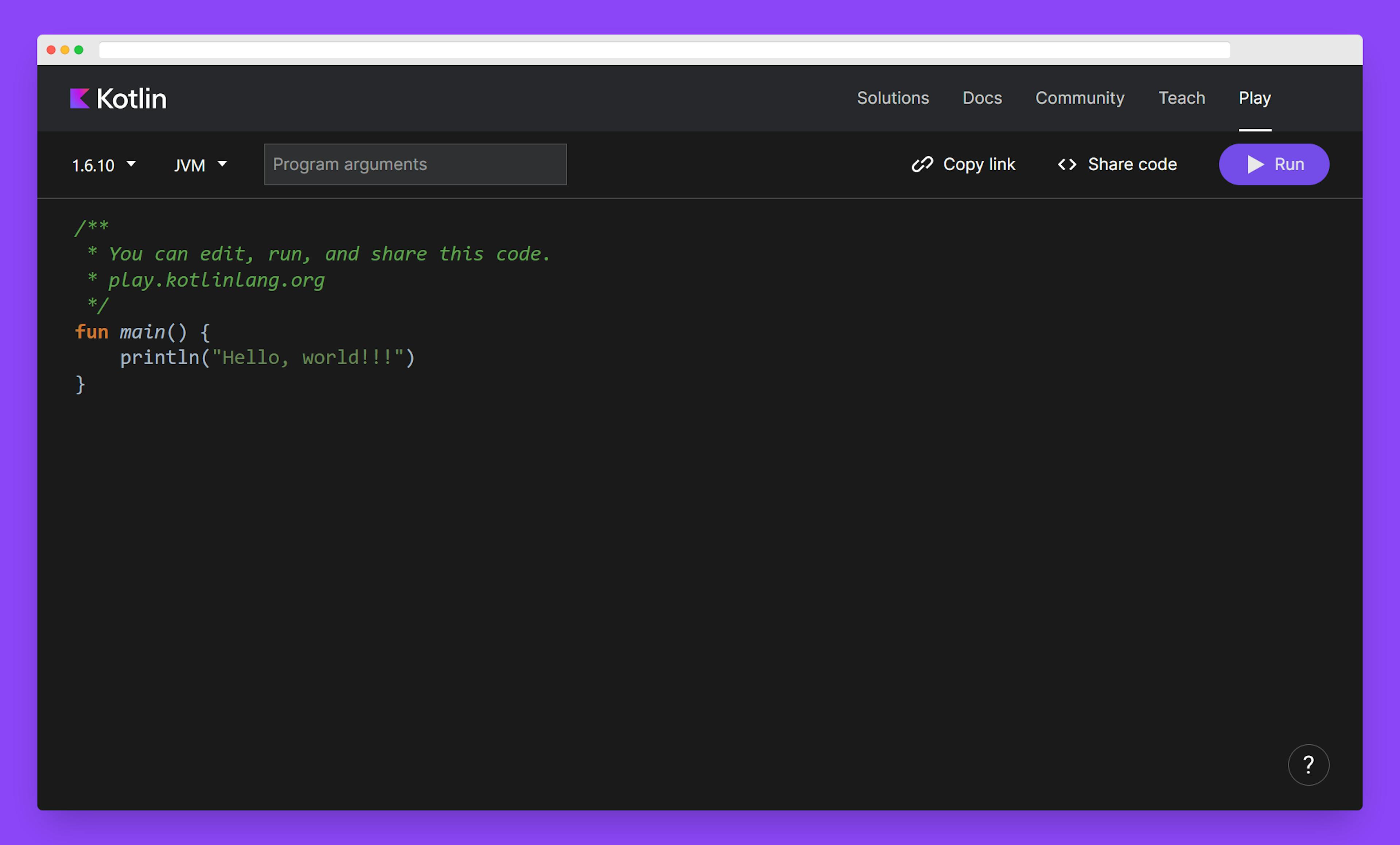Screen dimensions: 1400x845
Task: Click the Kotlin logo in header
Action: pos(118,98)
